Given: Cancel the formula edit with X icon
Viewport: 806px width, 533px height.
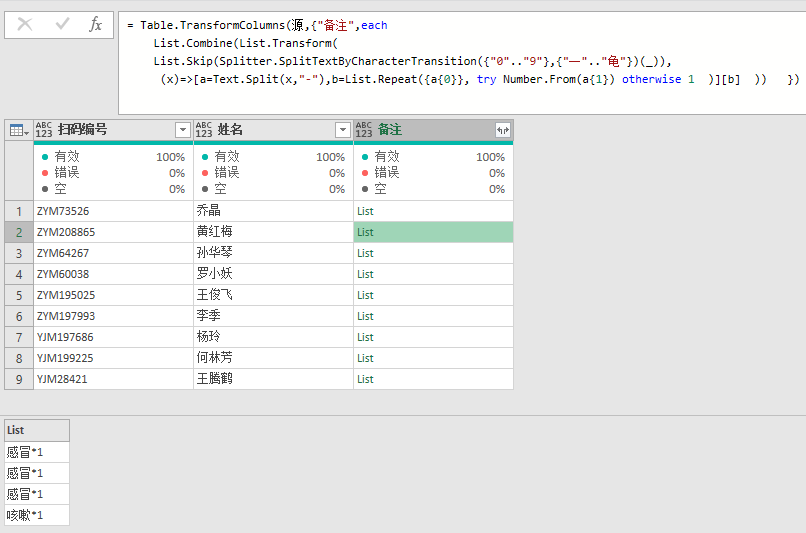Looking at the screenshot, I should point(25,24).
